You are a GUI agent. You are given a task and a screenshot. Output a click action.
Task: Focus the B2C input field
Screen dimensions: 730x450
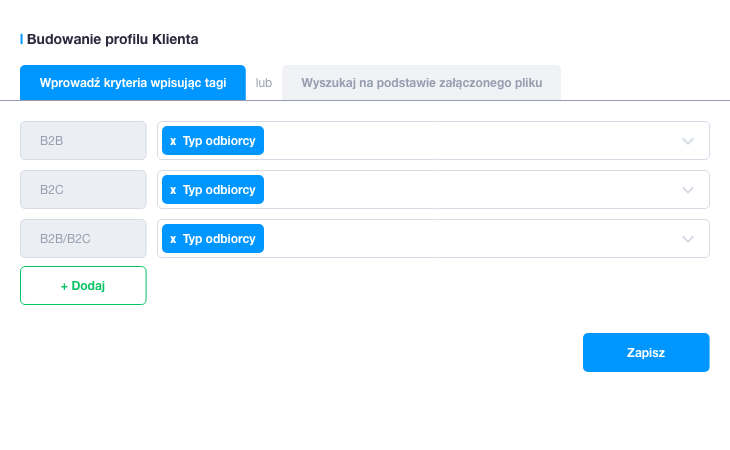pyautogui.click(x=83, y=189)
